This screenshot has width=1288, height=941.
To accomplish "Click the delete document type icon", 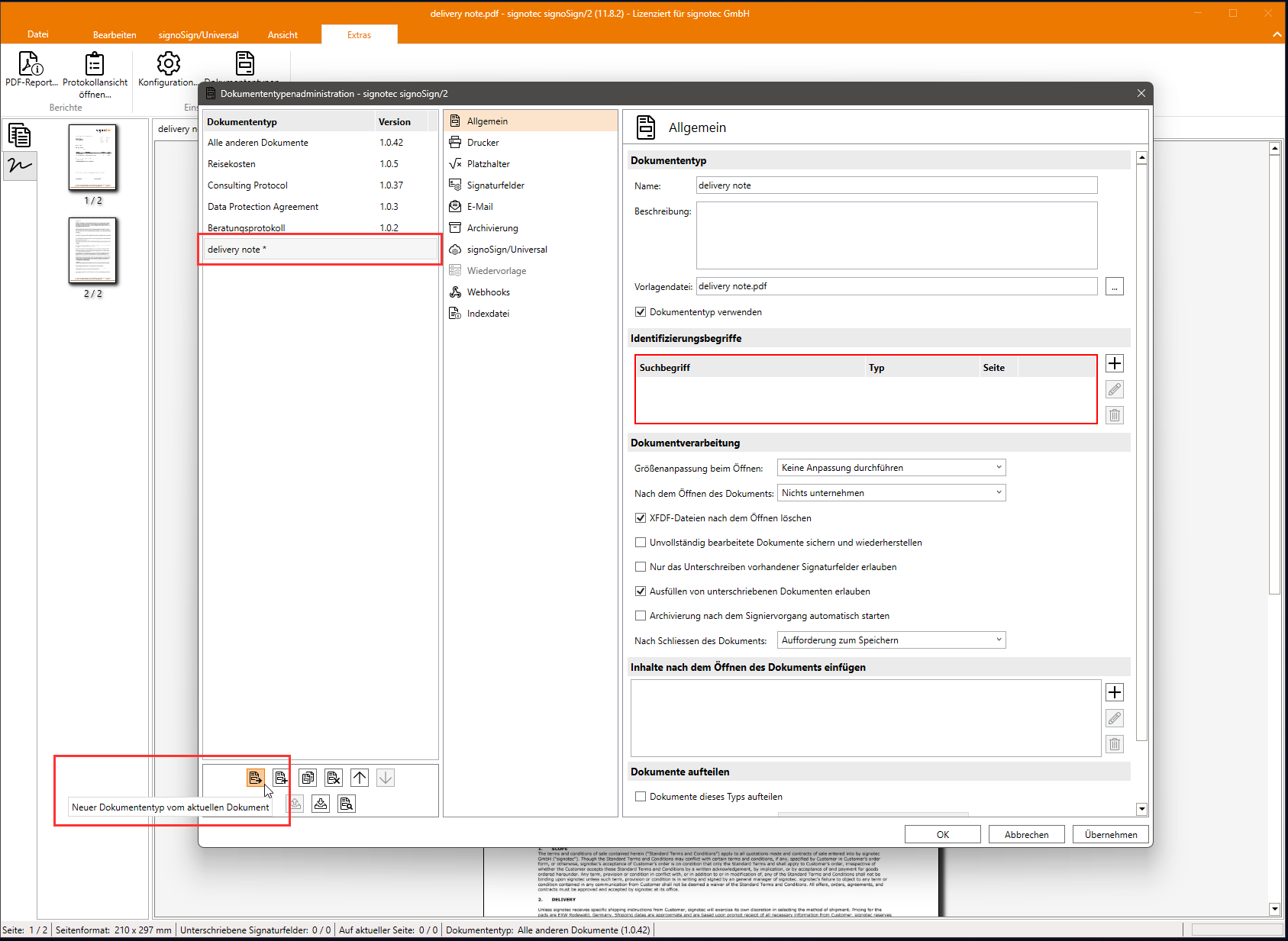I will tap(334, 778).
